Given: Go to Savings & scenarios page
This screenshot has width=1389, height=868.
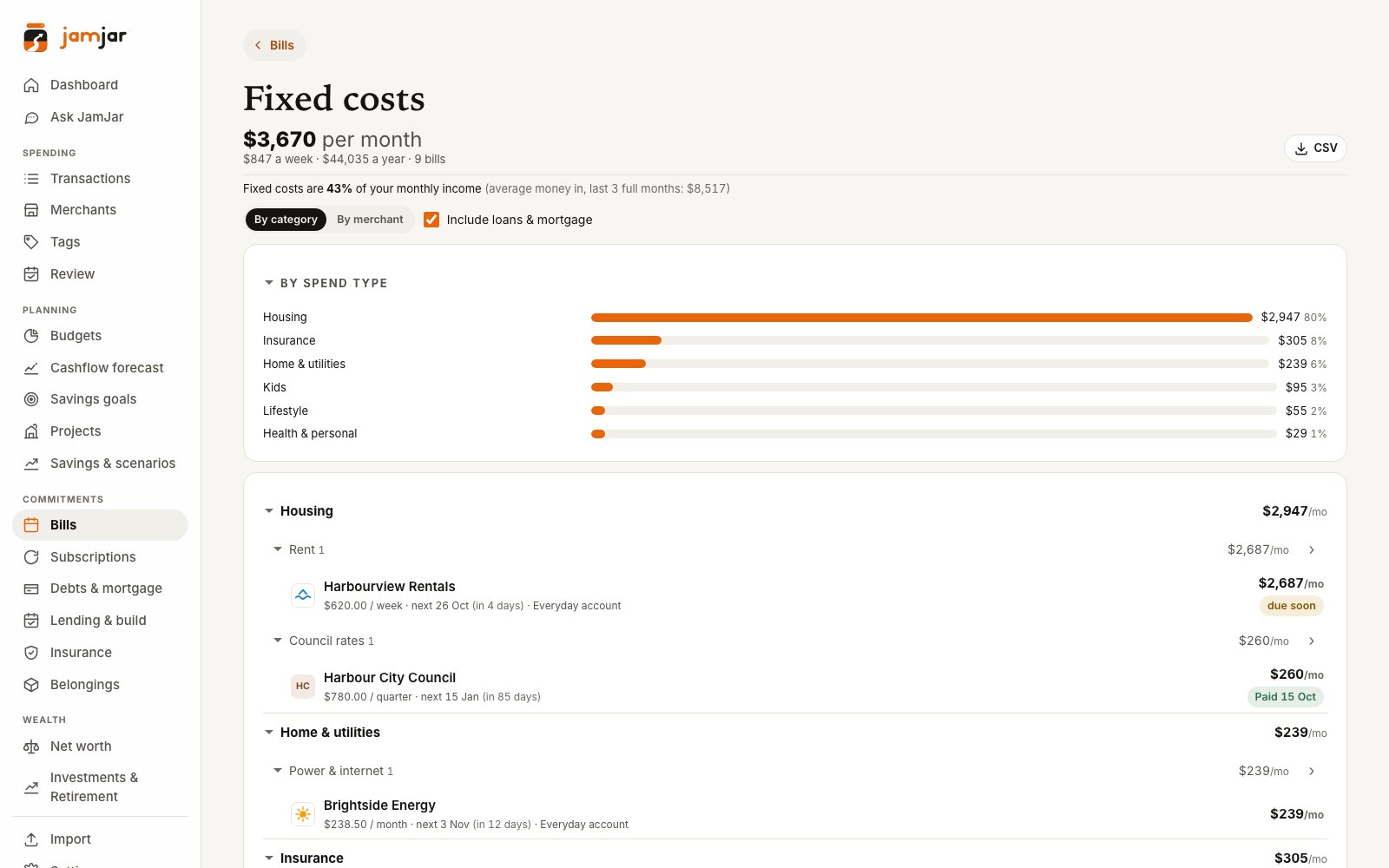Looking at the screenshot, I should [100, 464].
